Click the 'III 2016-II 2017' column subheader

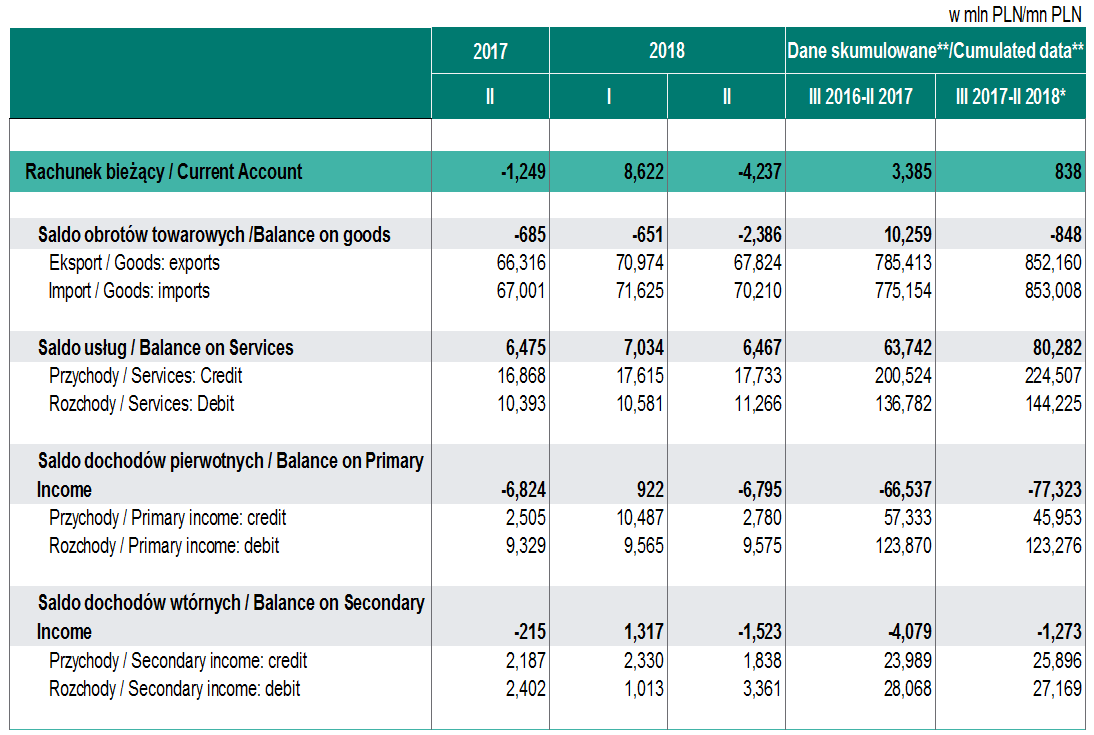click(x=860, y=98)
